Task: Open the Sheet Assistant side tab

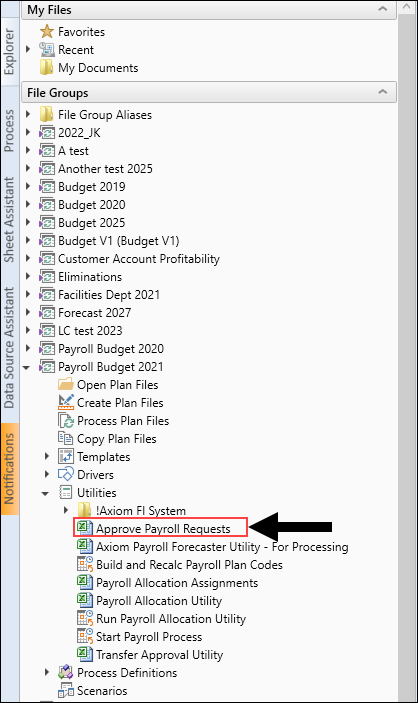Action: coord(9,220)
